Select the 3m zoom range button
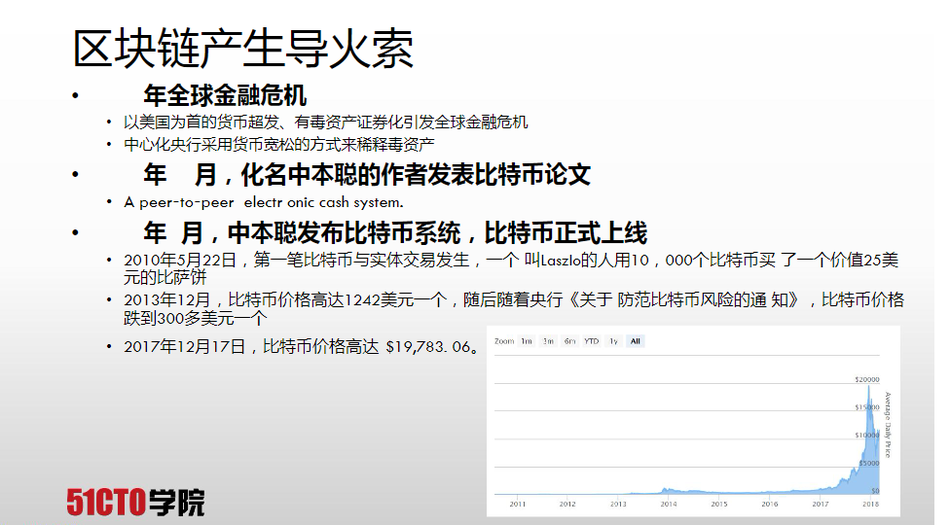This screenshot has height=525, width=950. pos(548,341)
